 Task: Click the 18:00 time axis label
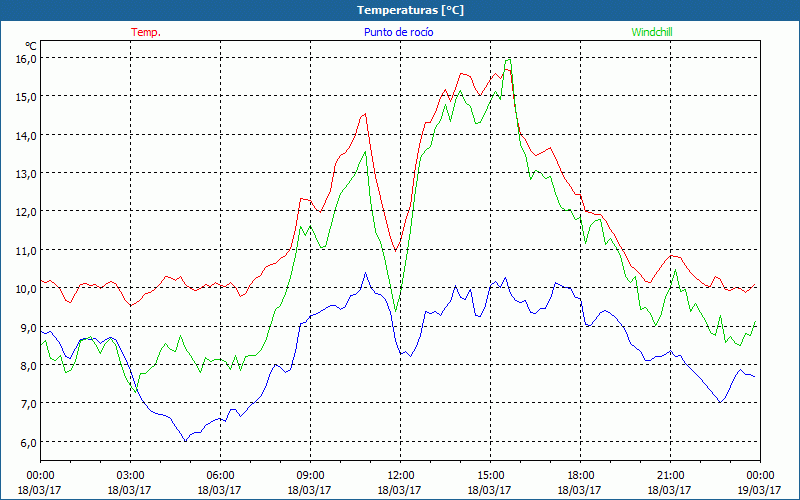[581, 475]
